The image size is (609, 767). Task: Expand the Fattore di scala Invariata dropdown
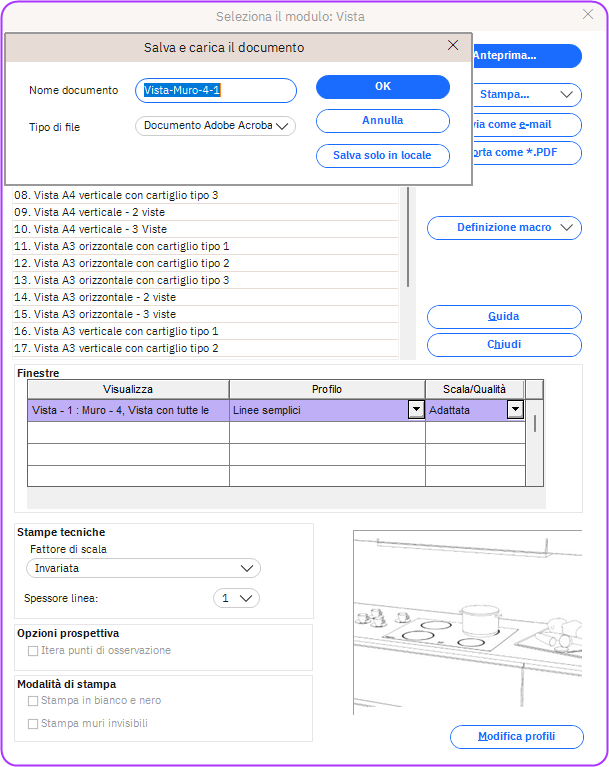143,568
